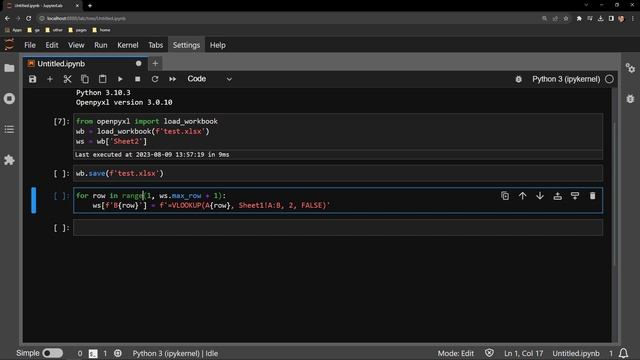Select the Untitled.ipynb notebook tab
Viewport: 640px width, 360px height.
pos(85,64)
